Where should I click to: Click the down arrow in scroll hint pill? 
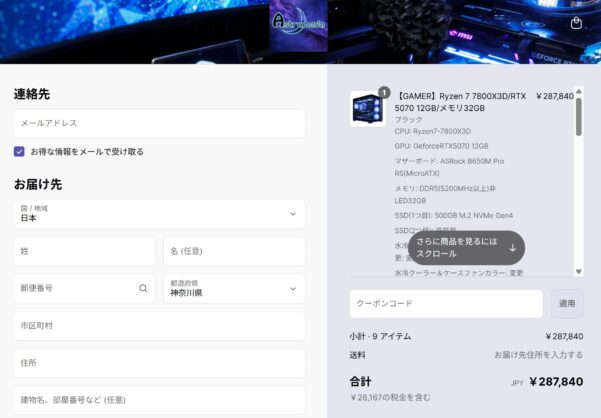point(512,248)
